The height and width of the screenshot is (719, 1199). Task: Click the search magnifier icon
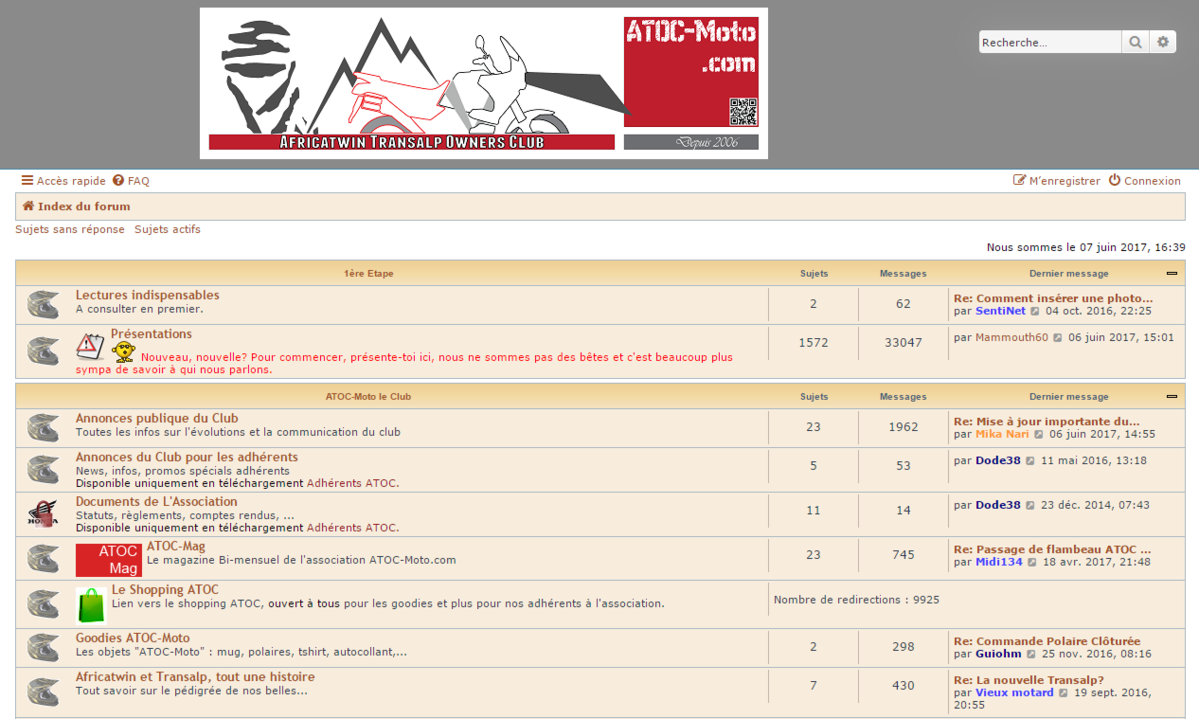tap(1137, 42)
